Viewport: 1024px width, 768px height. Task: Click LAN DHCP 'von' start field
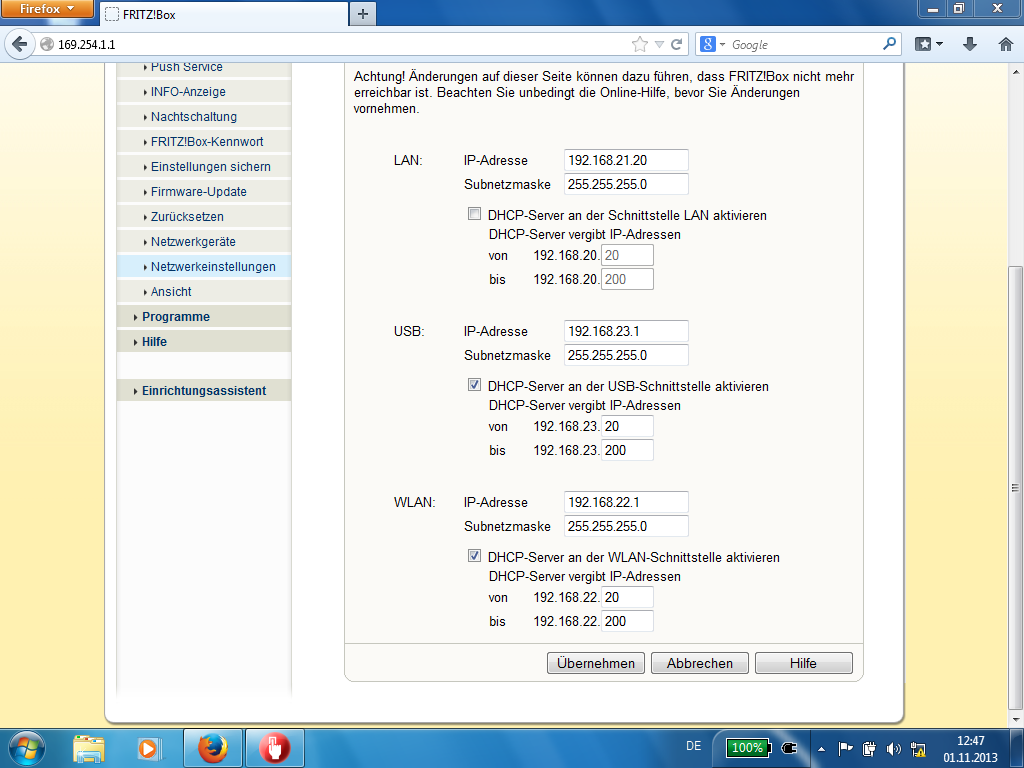click(627, 255)
